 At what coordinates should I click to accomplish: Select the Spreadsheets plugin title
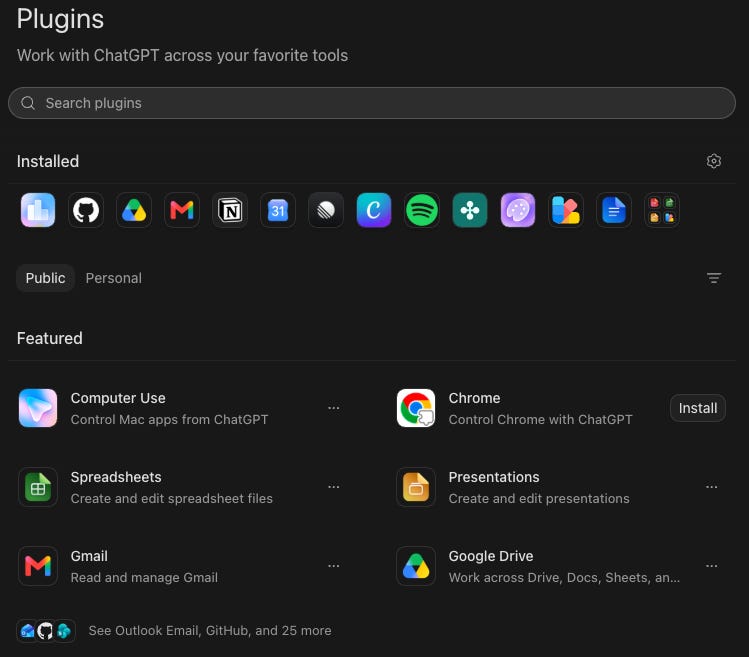(116, 477)
